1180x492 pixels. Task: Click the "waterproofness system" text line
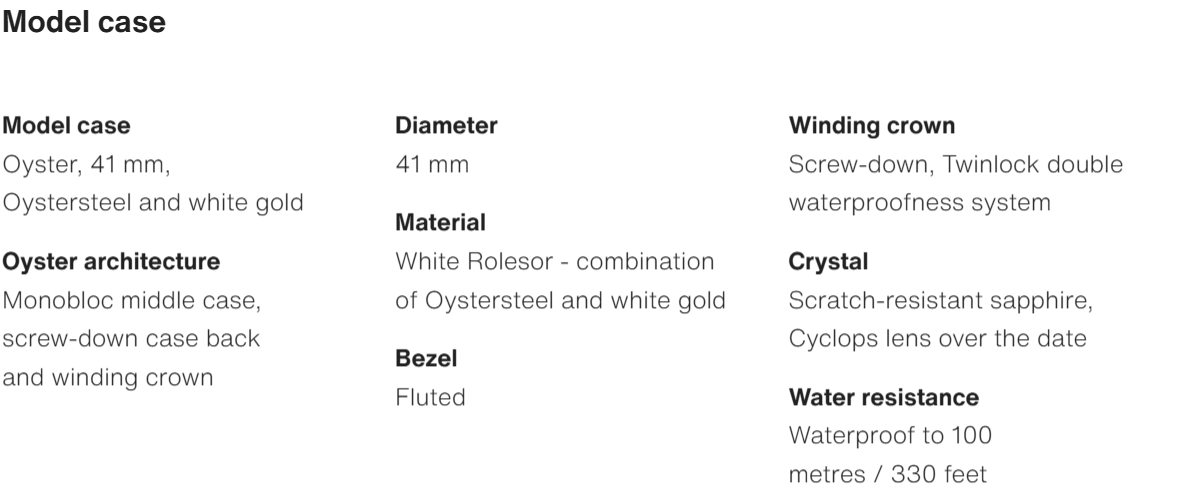919,202
